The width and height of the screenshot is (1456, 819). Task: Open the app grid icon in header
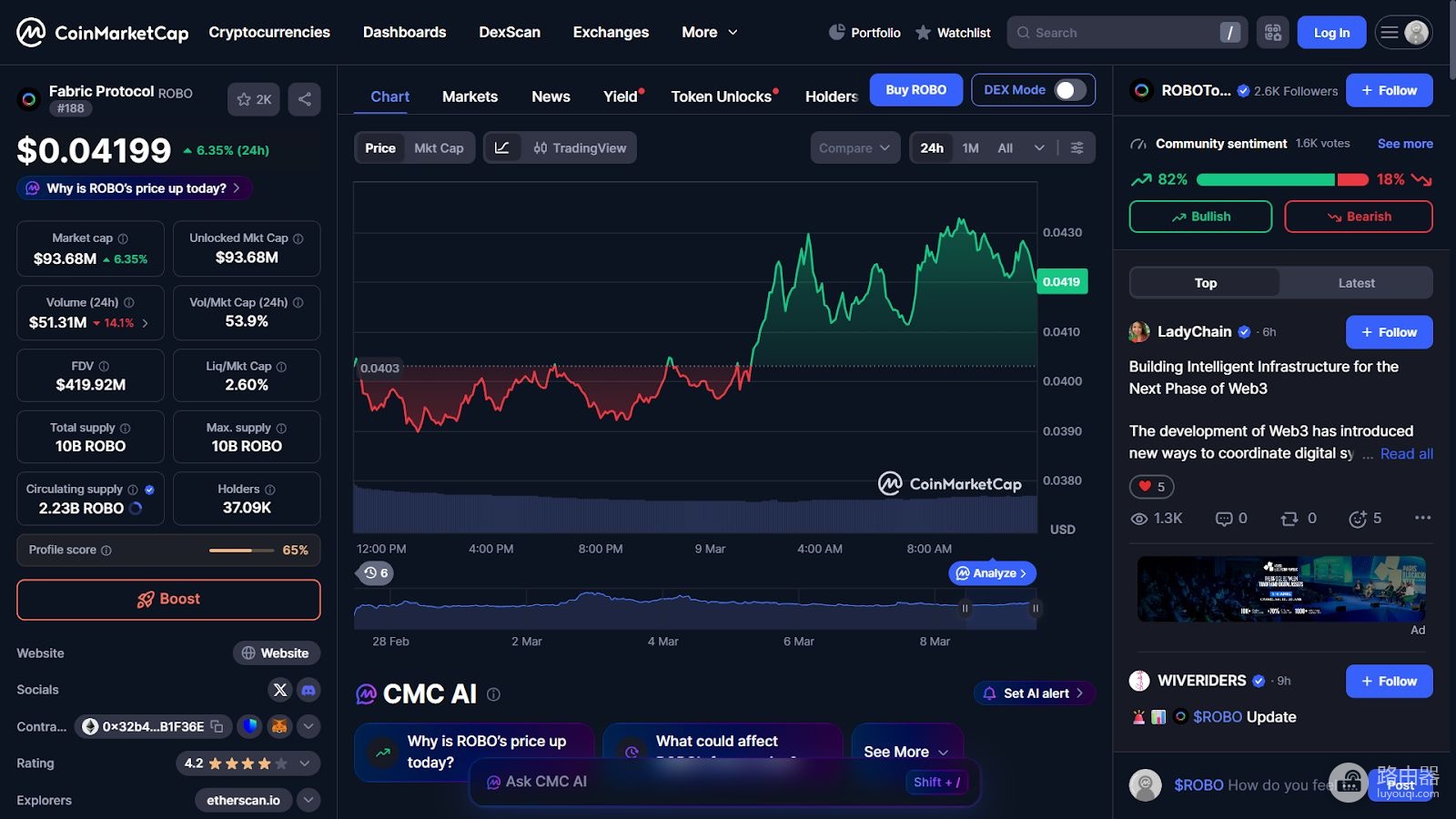click(1273, 33)
